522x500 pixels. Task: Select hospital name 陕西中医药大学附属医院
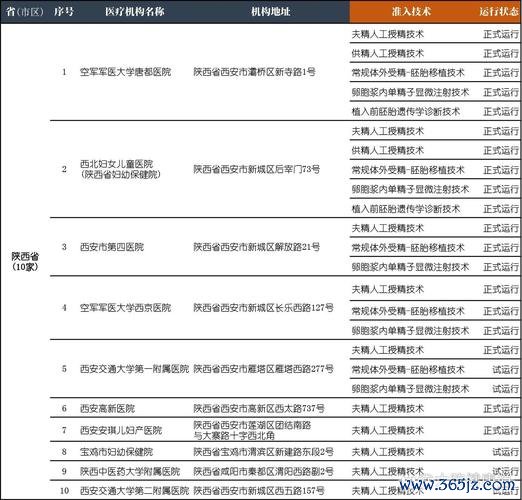[130, 471]
